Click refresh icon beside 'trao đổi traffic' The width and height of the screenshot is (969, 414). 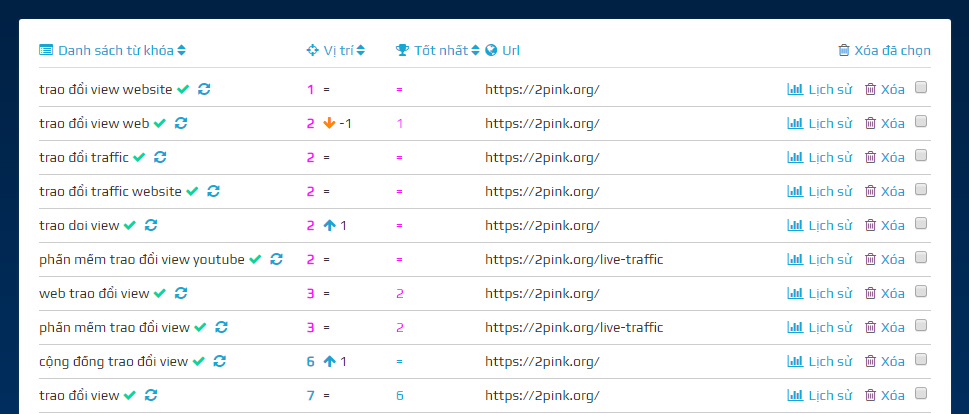pyautogui.click(x=160, y=157)
